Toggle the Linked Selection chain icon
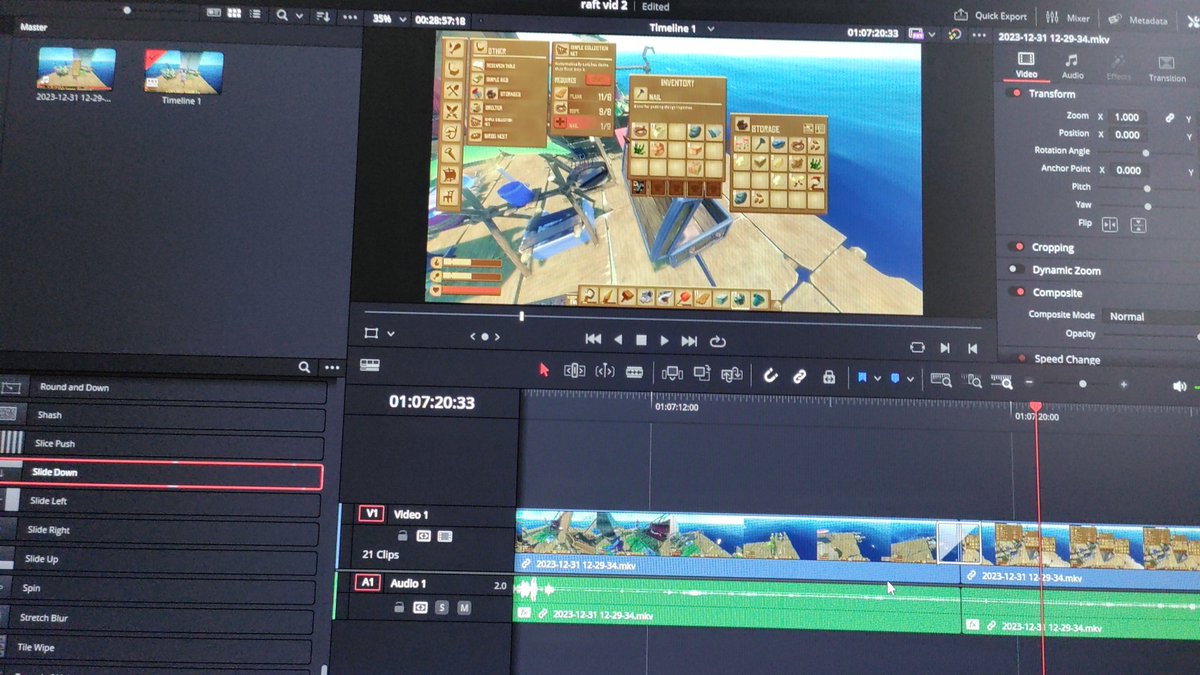Image resolution: width=1200 pixels, height=675 pixels. click(x=800, y=377)
